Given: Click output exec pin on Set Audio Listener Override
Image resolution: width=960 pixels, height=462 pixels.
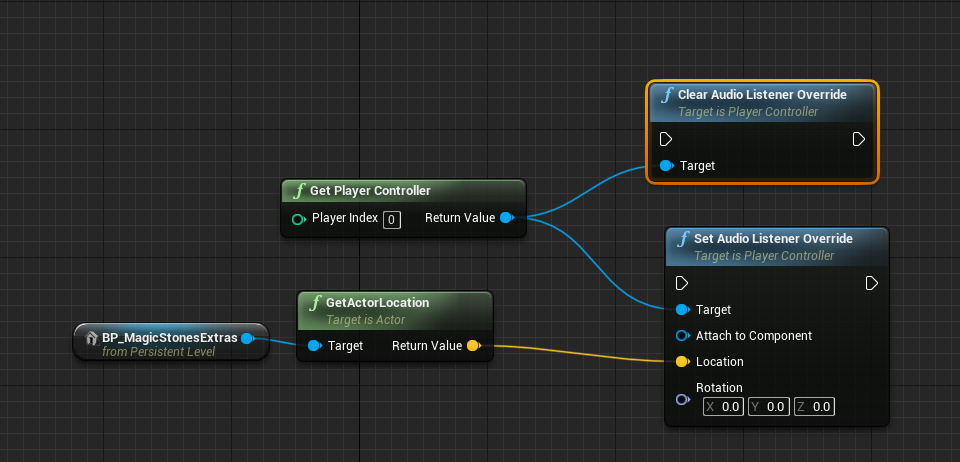Looking at the screenshot, I should (x=872, y=283).
